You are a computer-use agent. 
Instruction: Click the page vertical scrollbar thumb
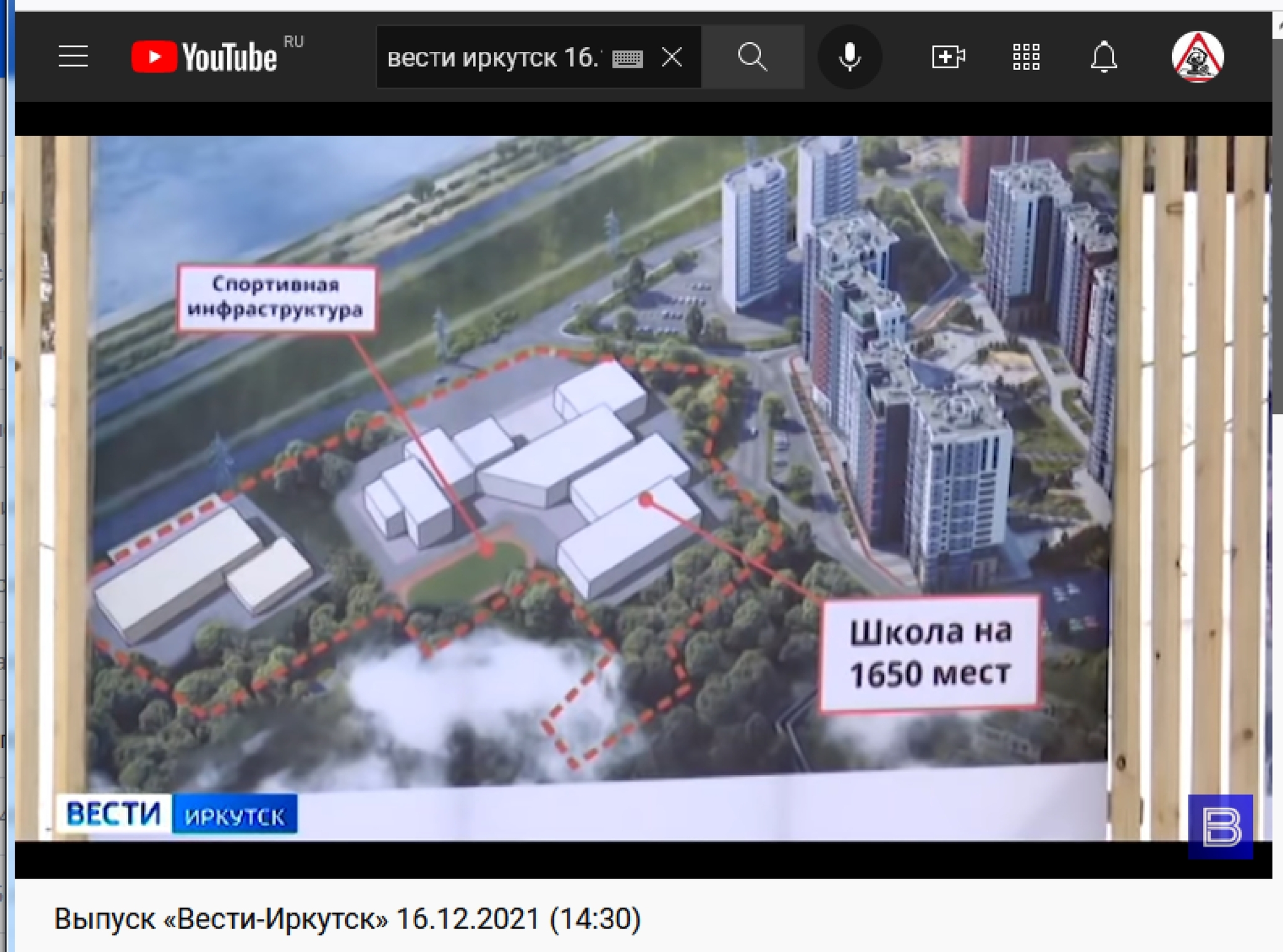coord(1277,225)
